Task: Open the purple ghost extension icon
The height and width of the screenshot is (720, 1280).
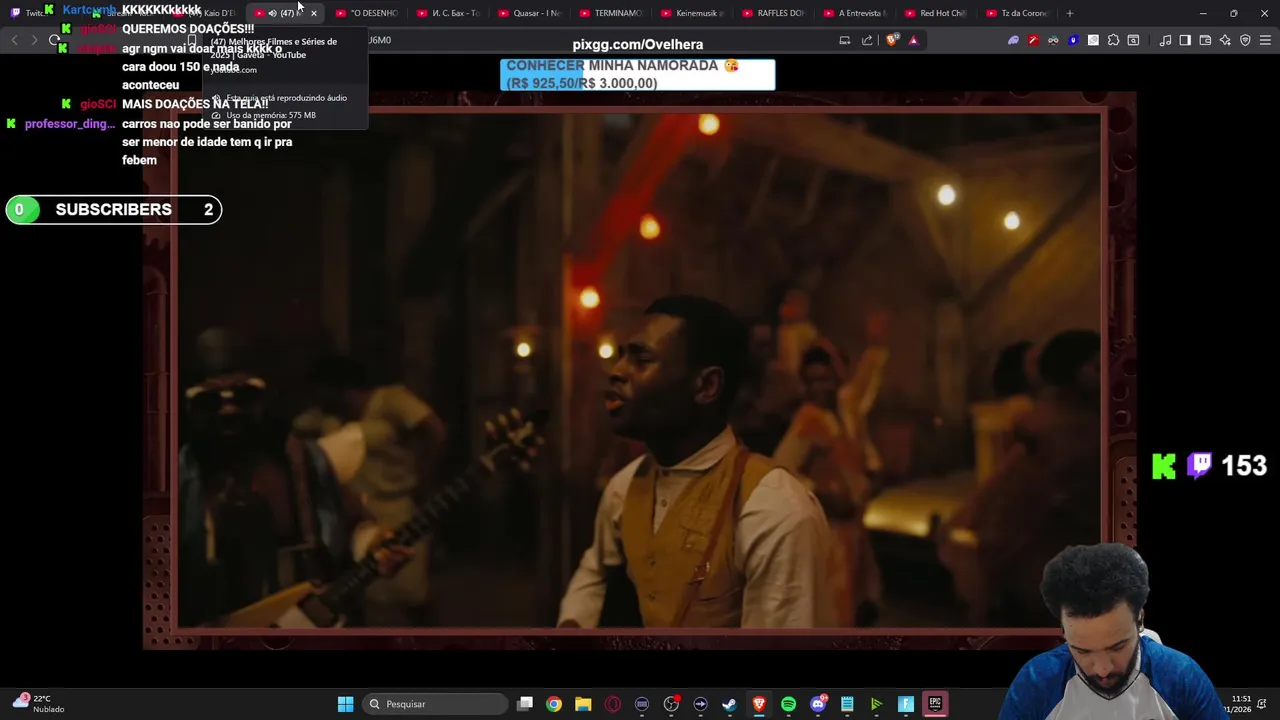Action: (x=1013, y=40)
